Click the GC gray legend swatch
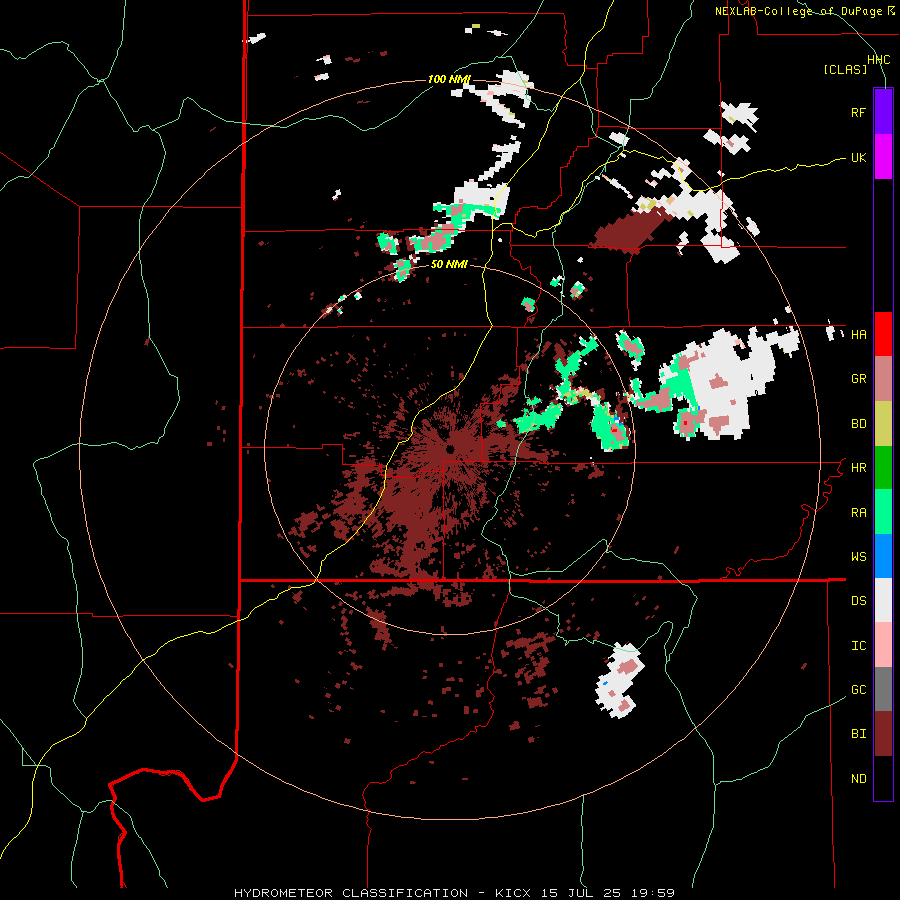The width and height of the screenshot is (900, 900). (x=883, y=689)
